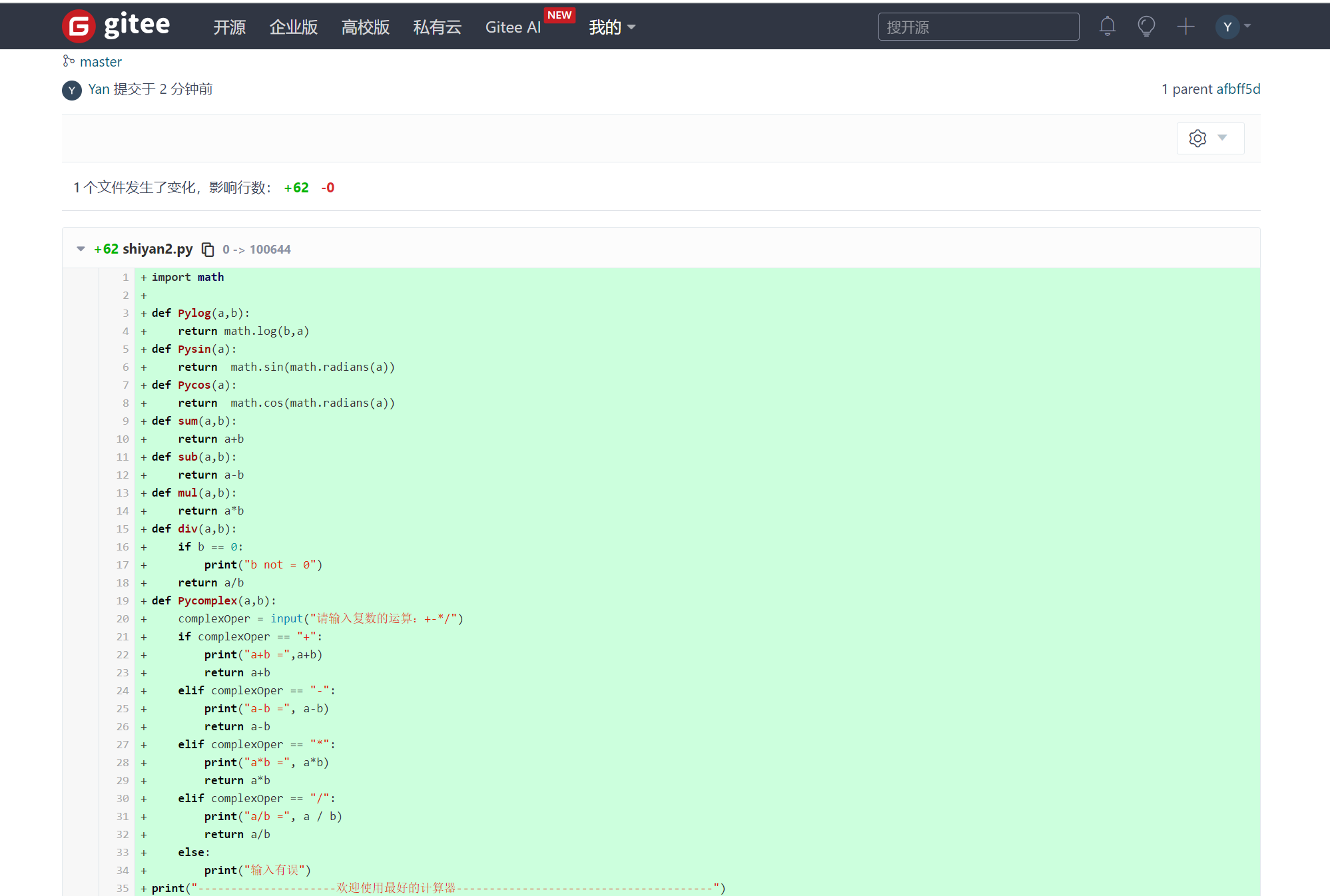Image resolution: width=1330 pixels, height=896 pixels.
Task: Expand the 我的 dropdown menu
Action: [611, 27]
